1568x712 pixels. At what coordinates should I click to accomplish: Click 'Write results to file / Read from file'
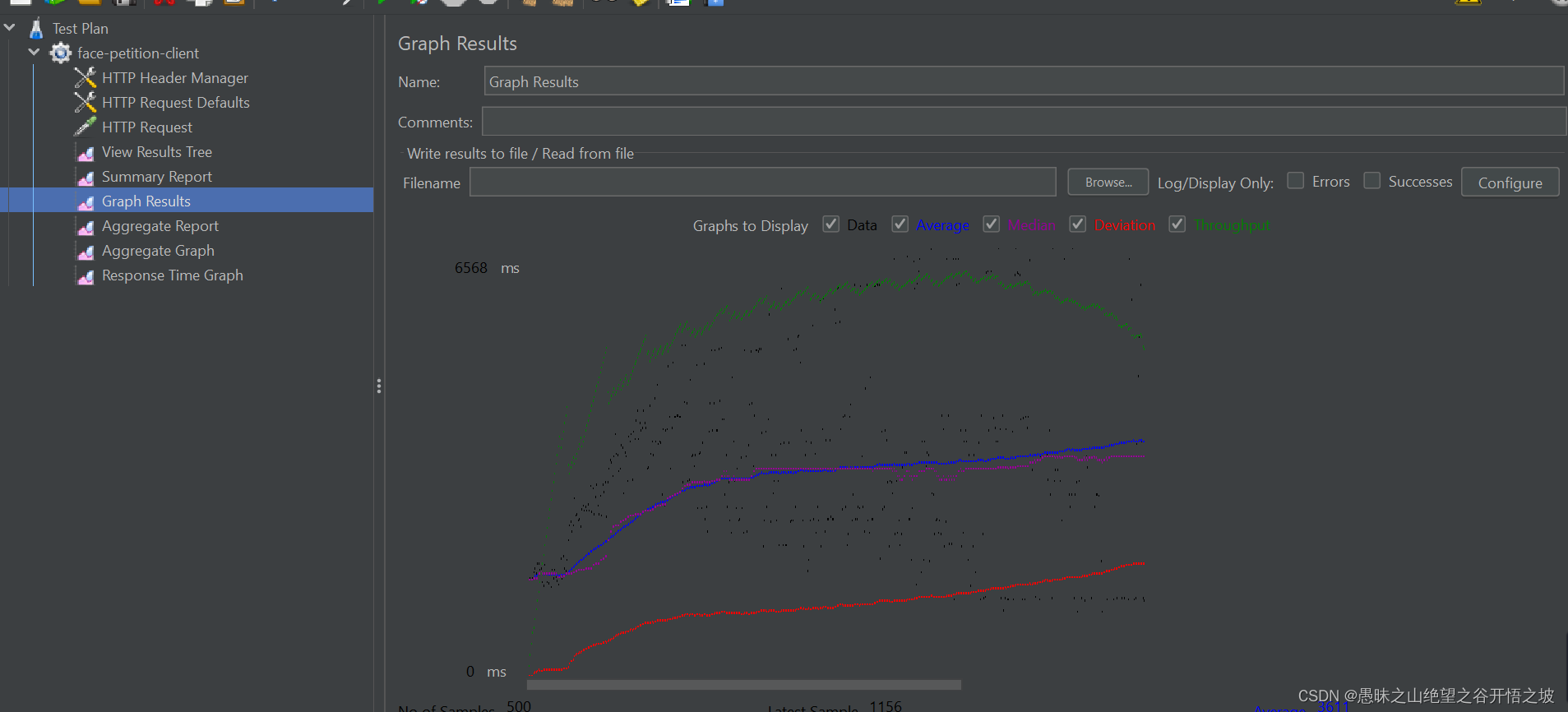[x=520, y=154]
